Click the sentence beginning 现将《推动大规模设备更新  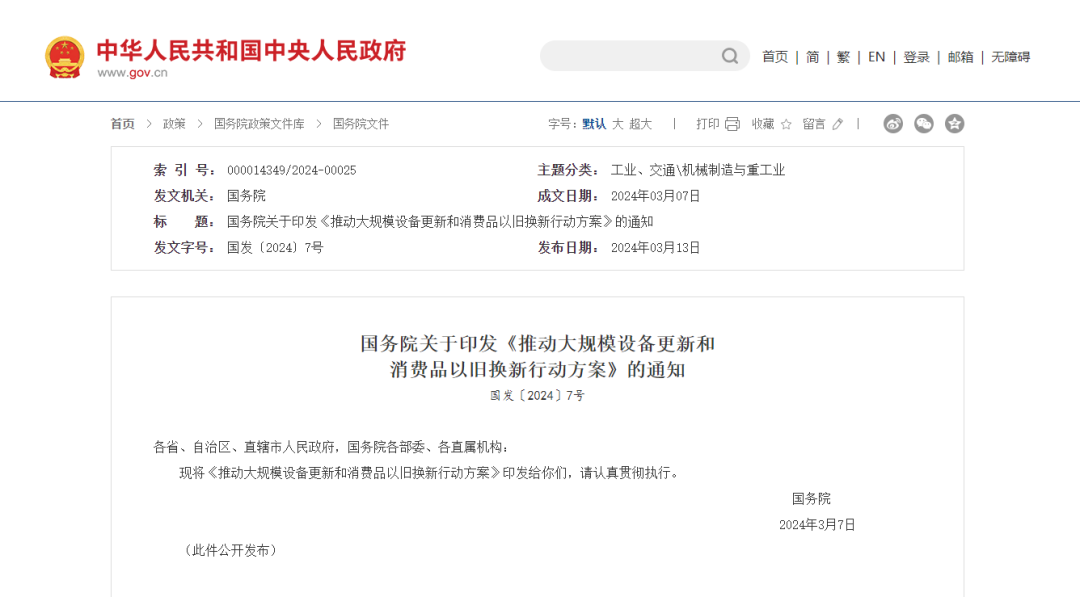coord(430,473)
